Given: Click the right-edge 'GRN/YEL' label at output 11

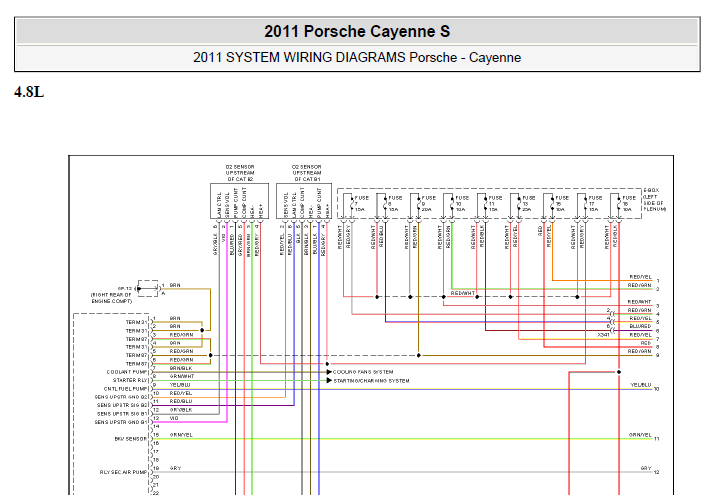Looking at the screenshot, I should (640, 434).
